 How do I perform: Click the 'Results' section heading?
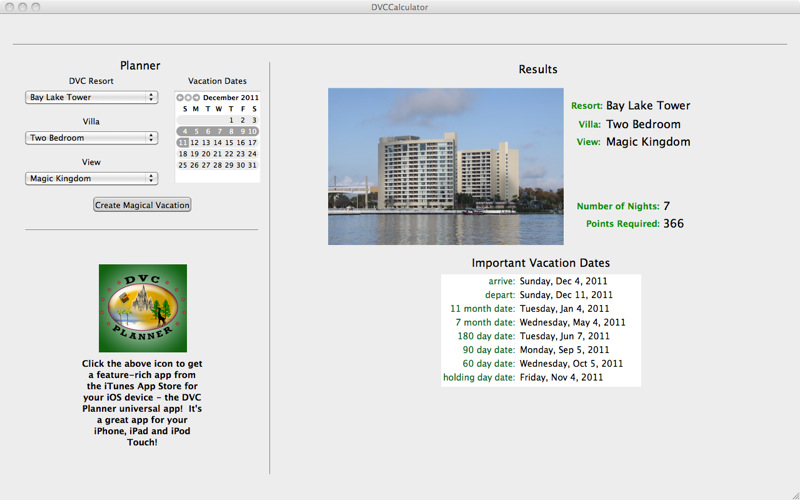click(x=538, y=69)
